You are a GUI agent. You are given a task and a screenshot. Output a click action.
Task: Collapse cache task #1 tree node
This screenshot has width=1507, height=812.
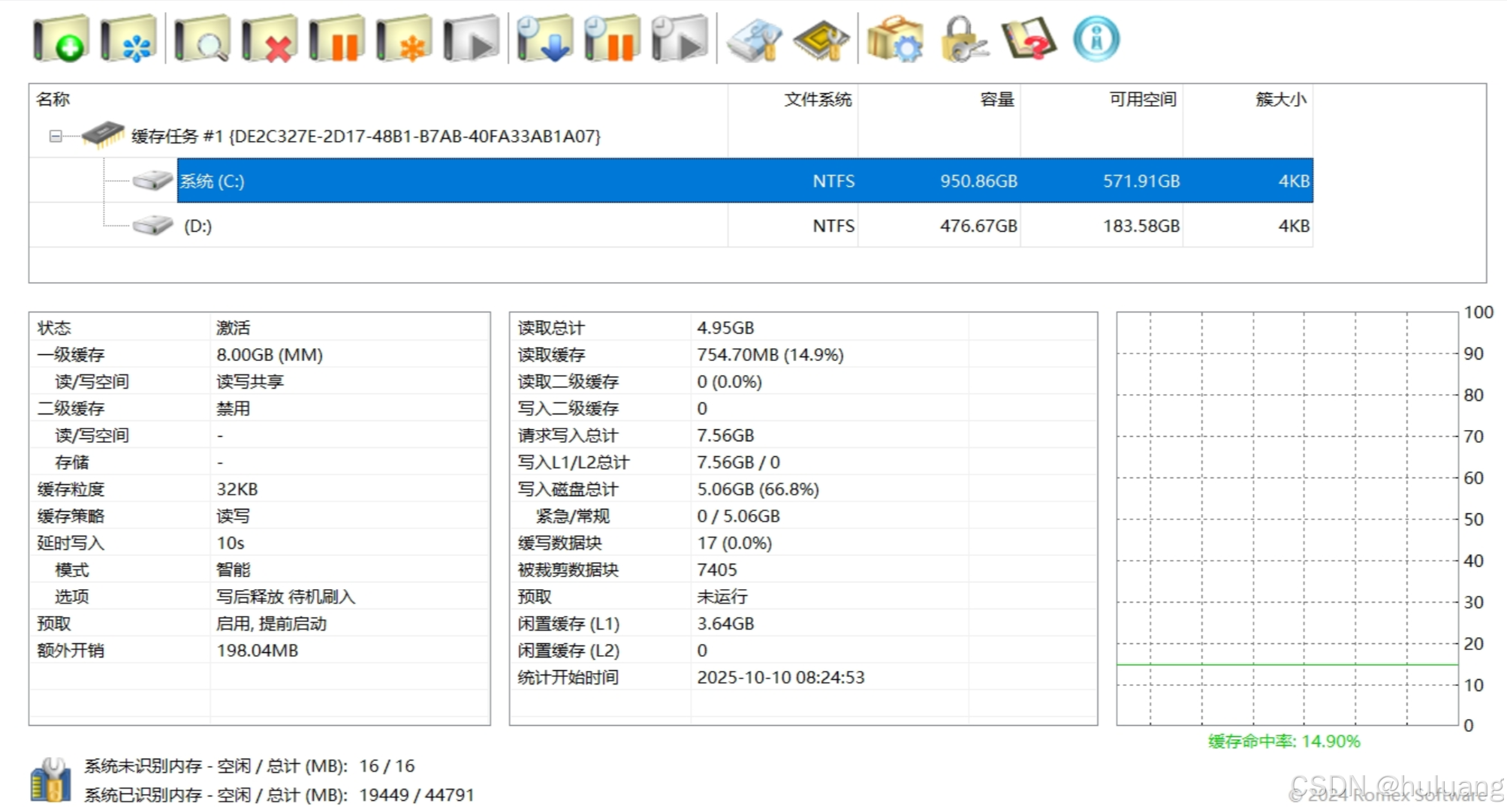coord(56,136)
